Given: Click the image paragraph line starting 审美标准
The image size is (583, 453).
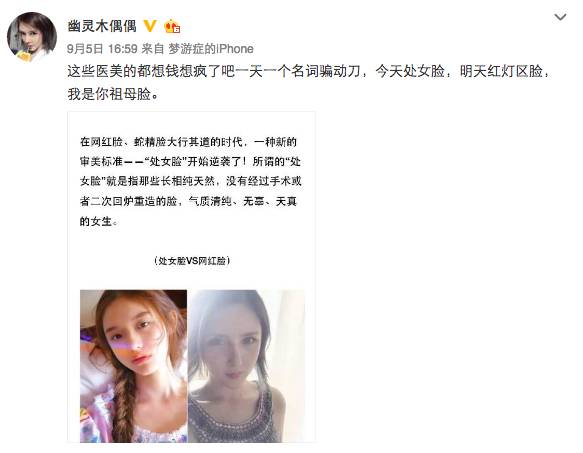Looking at the screenshot, I should tap(190, 161).
